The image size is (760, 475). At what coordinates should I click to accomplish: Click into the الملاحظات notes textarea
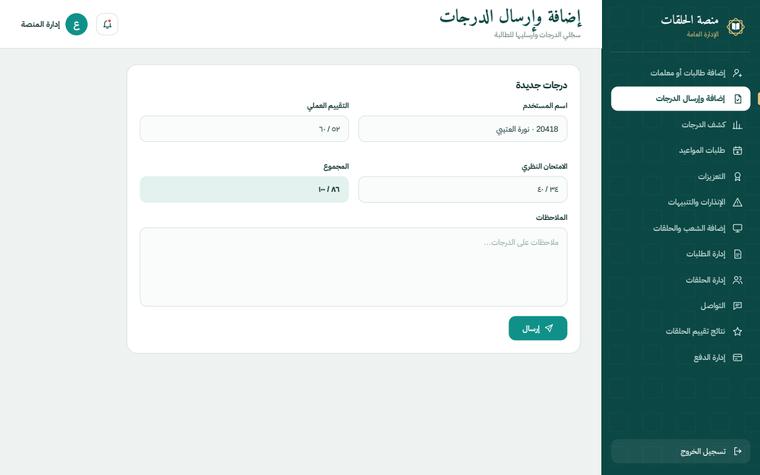click(x=353, y=267)
